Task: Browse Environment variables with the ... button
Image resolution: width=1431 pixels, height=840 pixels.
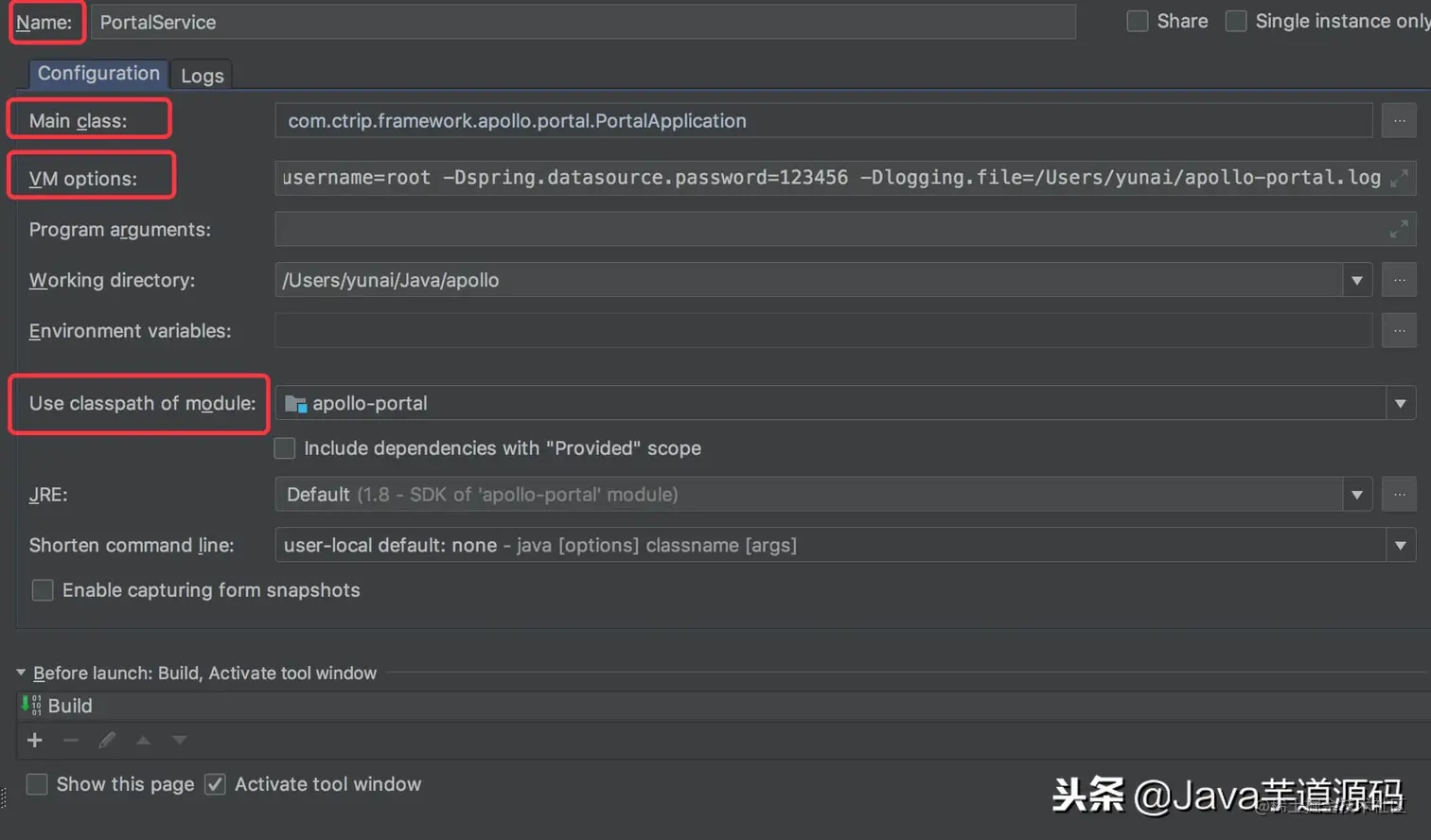Action: click(x=1399, y=330)
